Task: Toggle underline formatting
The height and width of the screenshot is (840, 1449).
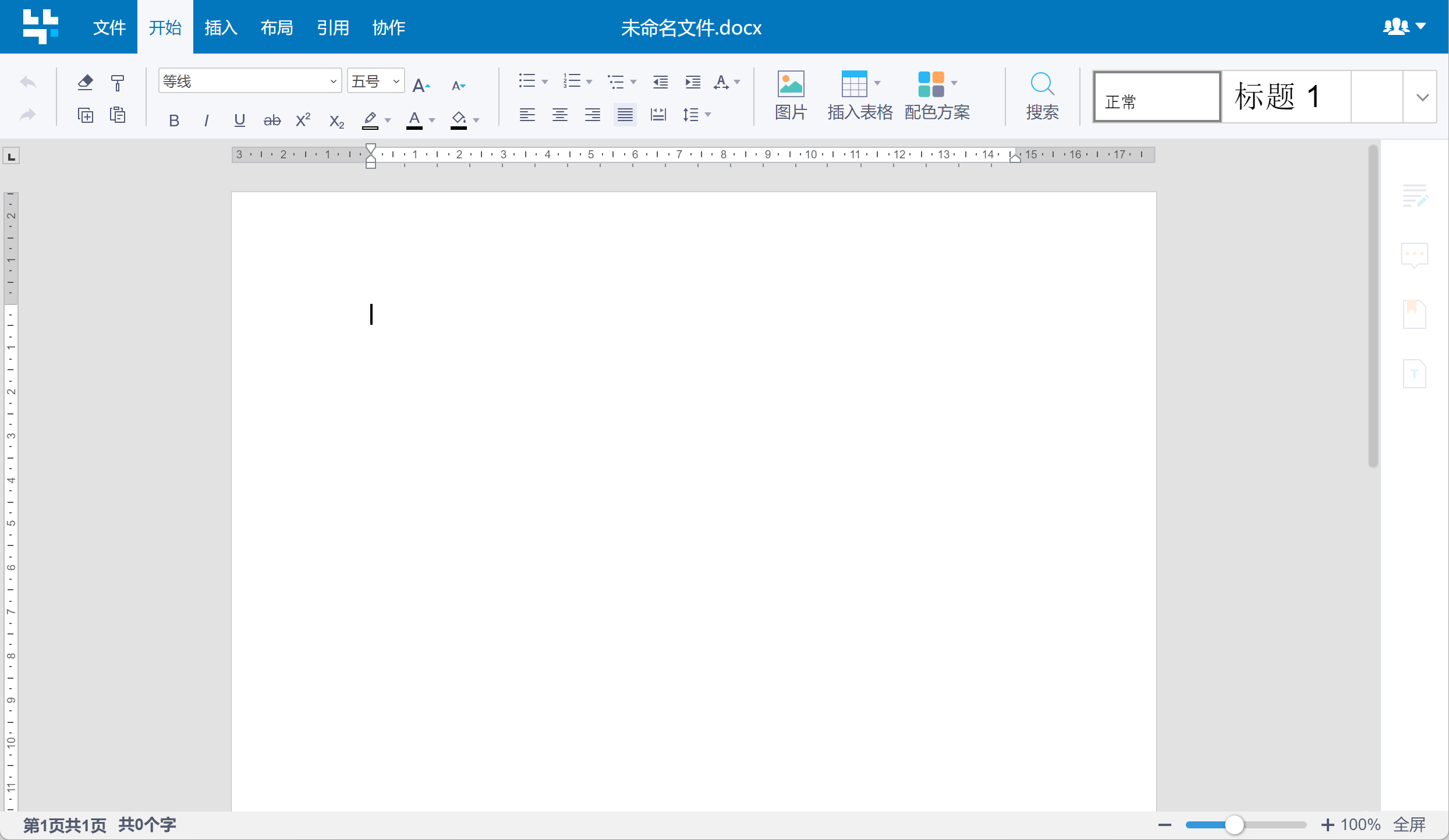Action: click(x=239, y=120)
